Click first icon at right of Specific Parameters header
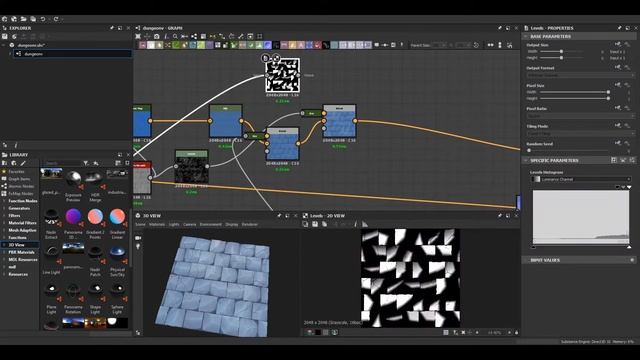 (x=614, y=160)
